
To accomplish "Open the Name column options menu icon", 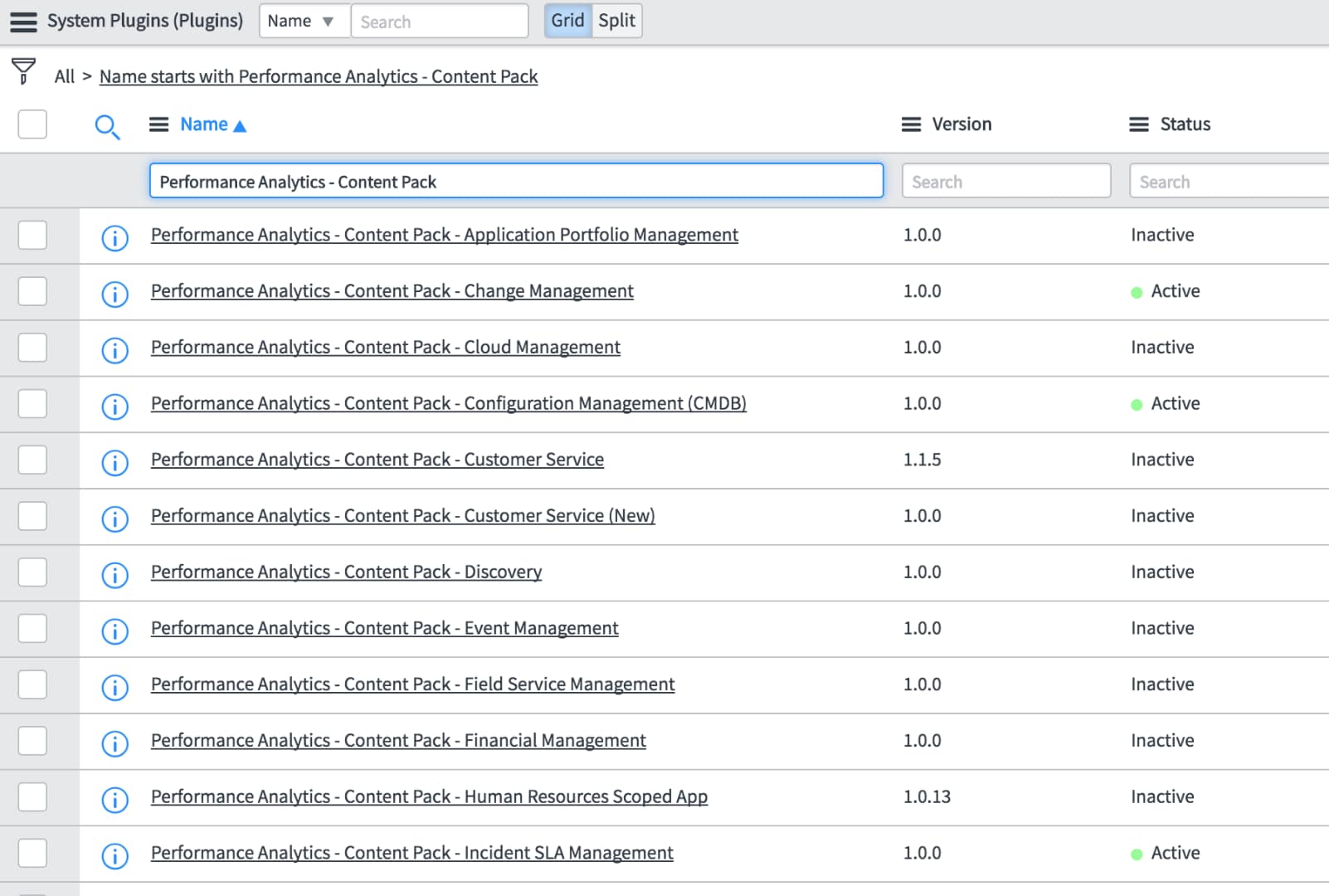I will point(158,124).
